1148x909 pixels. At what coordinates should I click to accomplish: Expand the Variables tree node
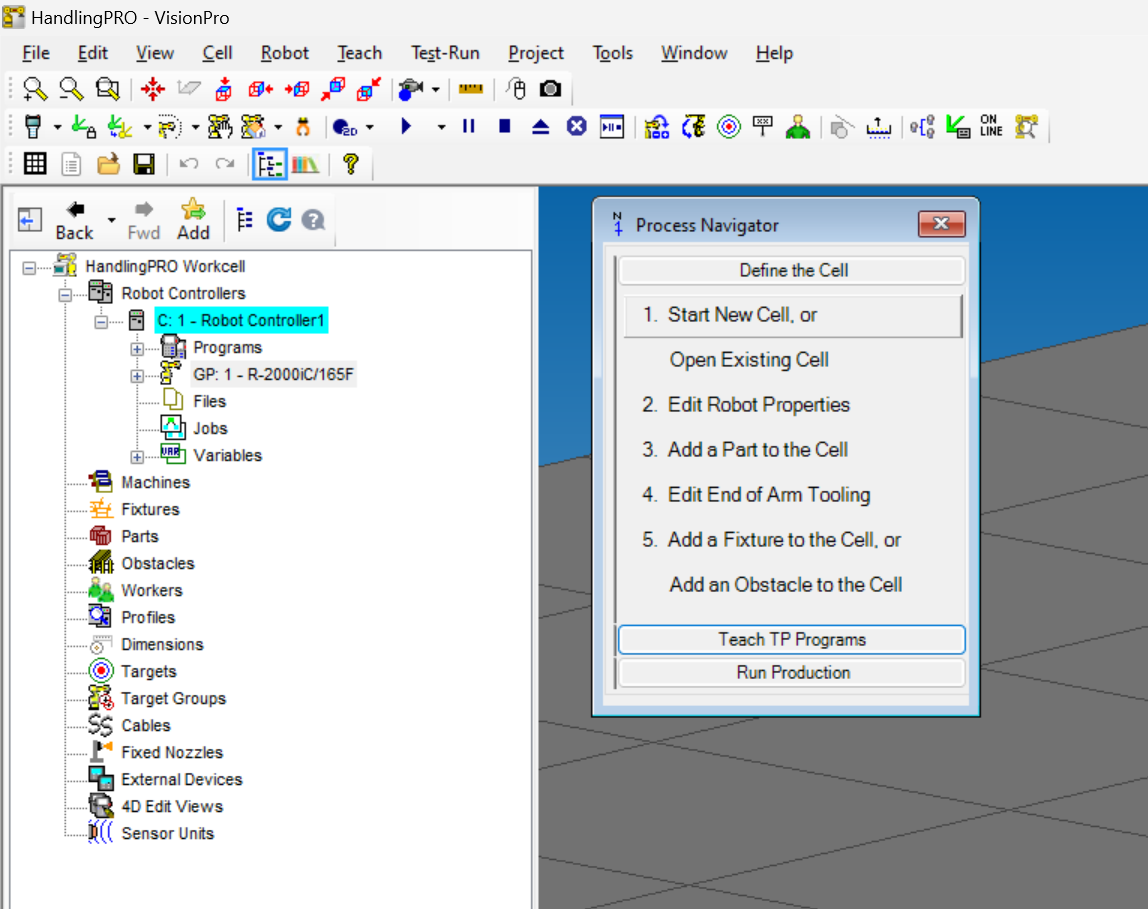(x=137, y=457)
